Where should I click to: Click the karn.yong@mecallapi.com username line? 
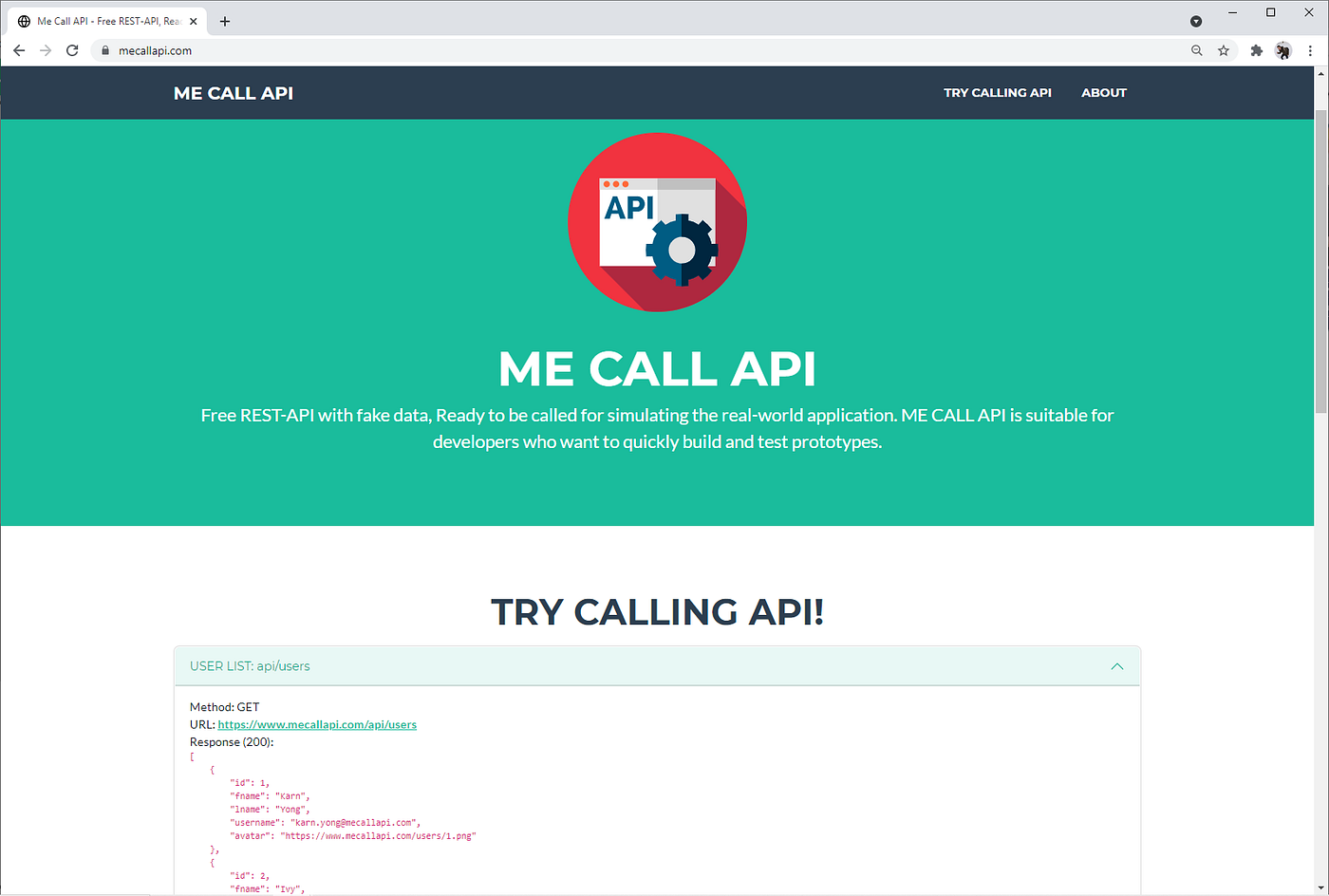click(325, 823)
